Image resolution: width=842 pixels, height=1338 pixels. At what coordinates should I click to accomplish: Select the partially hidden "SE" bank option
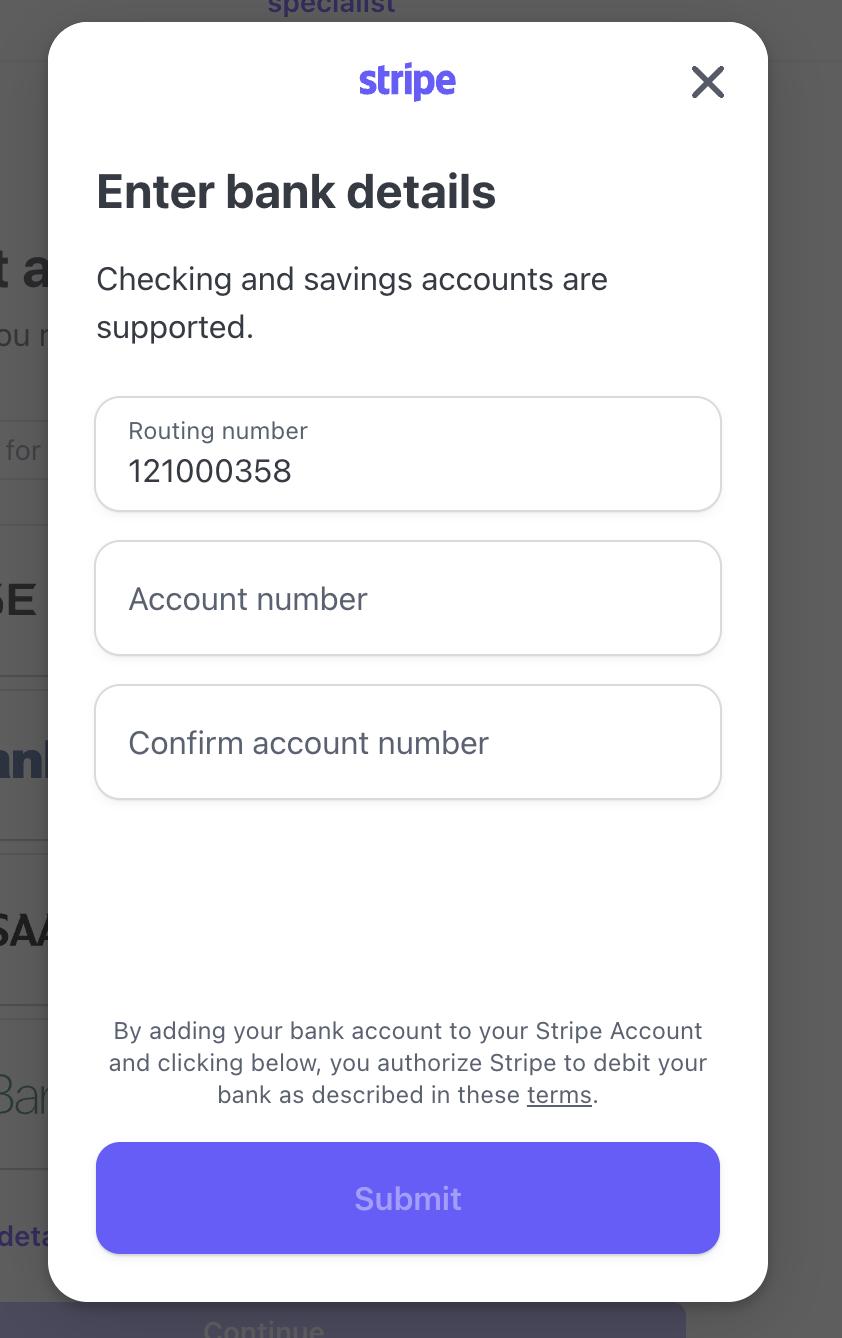click(20, 600)
